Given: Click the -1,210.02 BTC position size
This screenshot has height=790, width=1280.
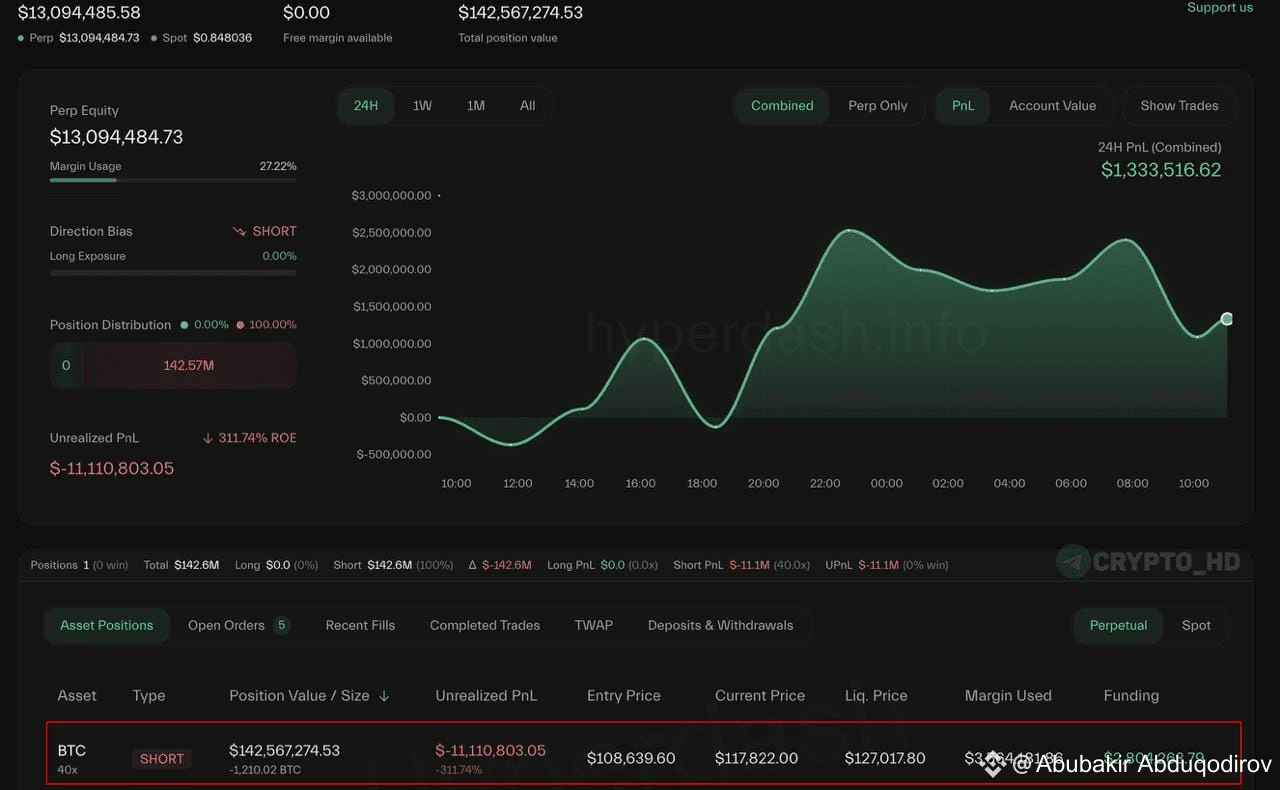Looking at the screenshot, I should 265,770.
